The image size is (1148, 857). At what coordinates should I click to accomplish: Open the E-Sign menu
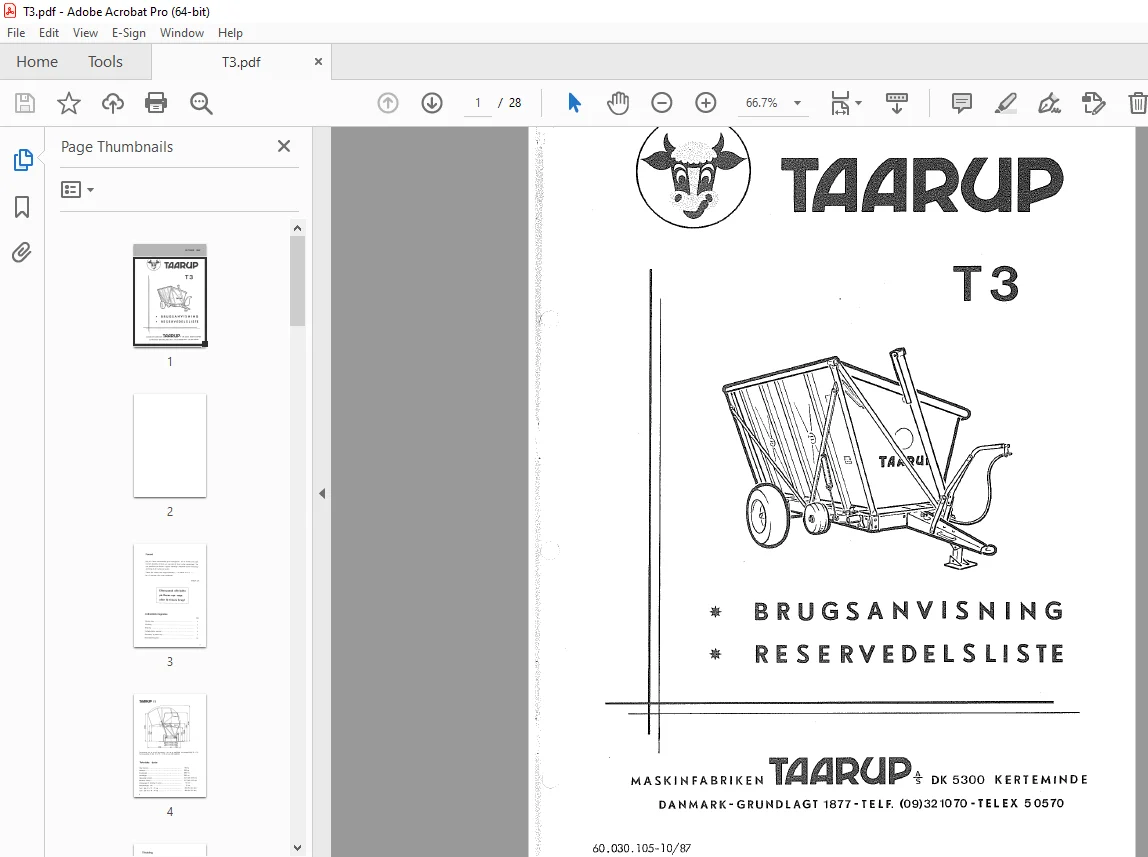129,33
